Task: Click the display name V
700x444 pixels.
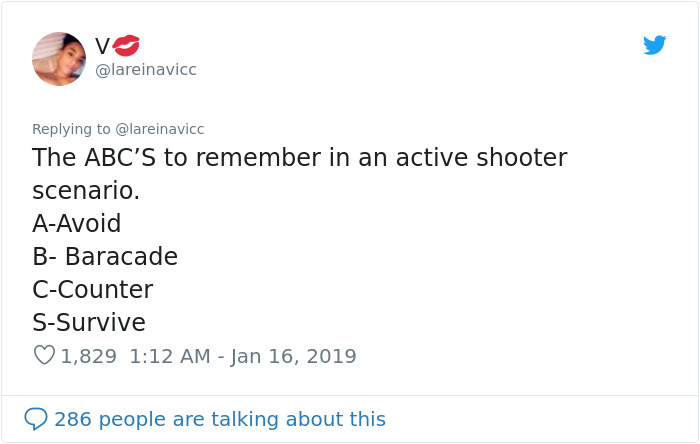Action: [103, 46]
